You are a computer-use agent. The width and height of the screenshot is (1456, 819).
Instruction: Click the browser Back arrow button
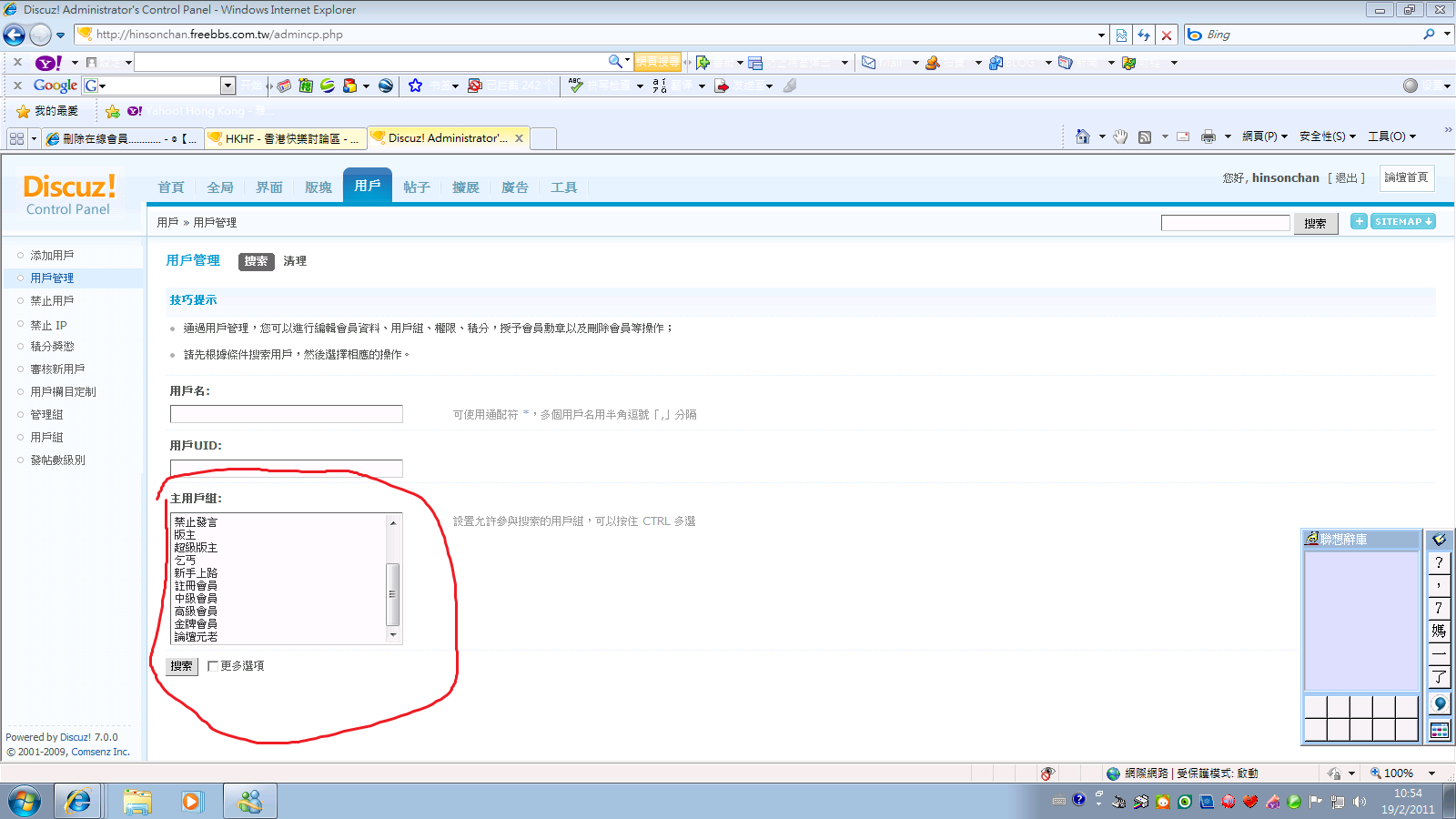click(x=15, y=35)
